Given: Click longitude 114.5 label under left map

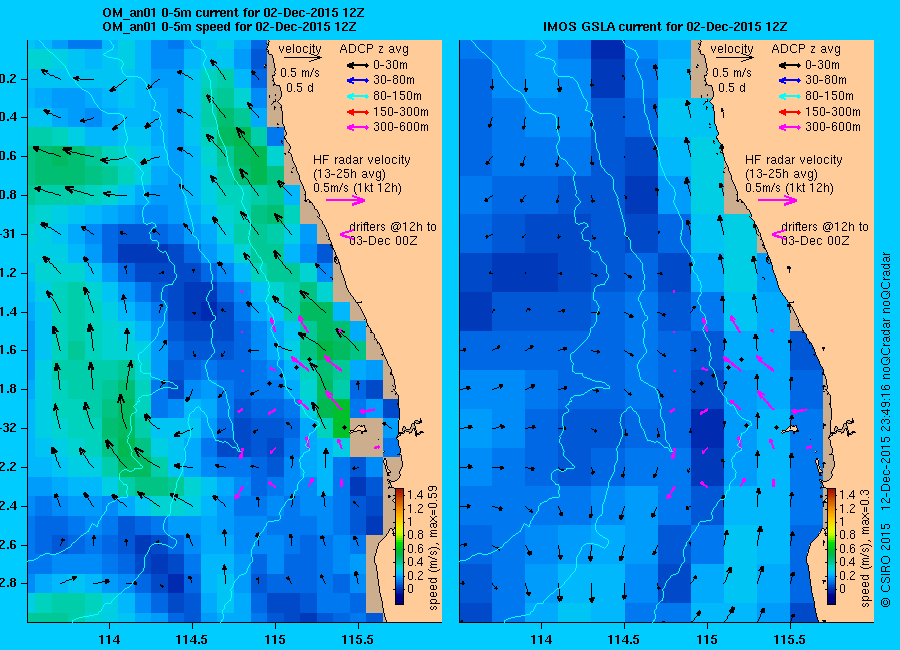Looking at the screenshot, I should pos(192,640).
